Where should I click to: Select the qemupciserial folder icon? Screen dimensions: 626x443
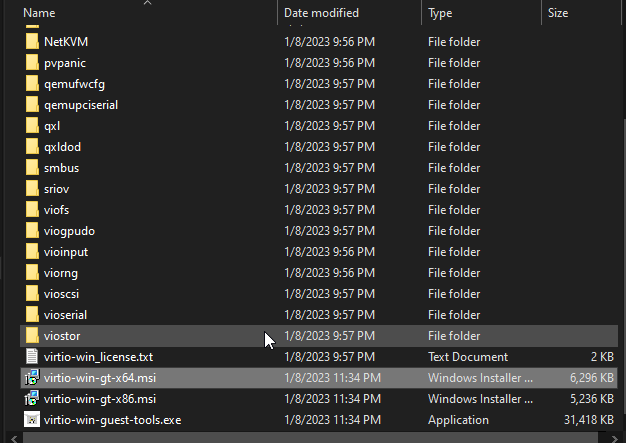coord(32,105)
